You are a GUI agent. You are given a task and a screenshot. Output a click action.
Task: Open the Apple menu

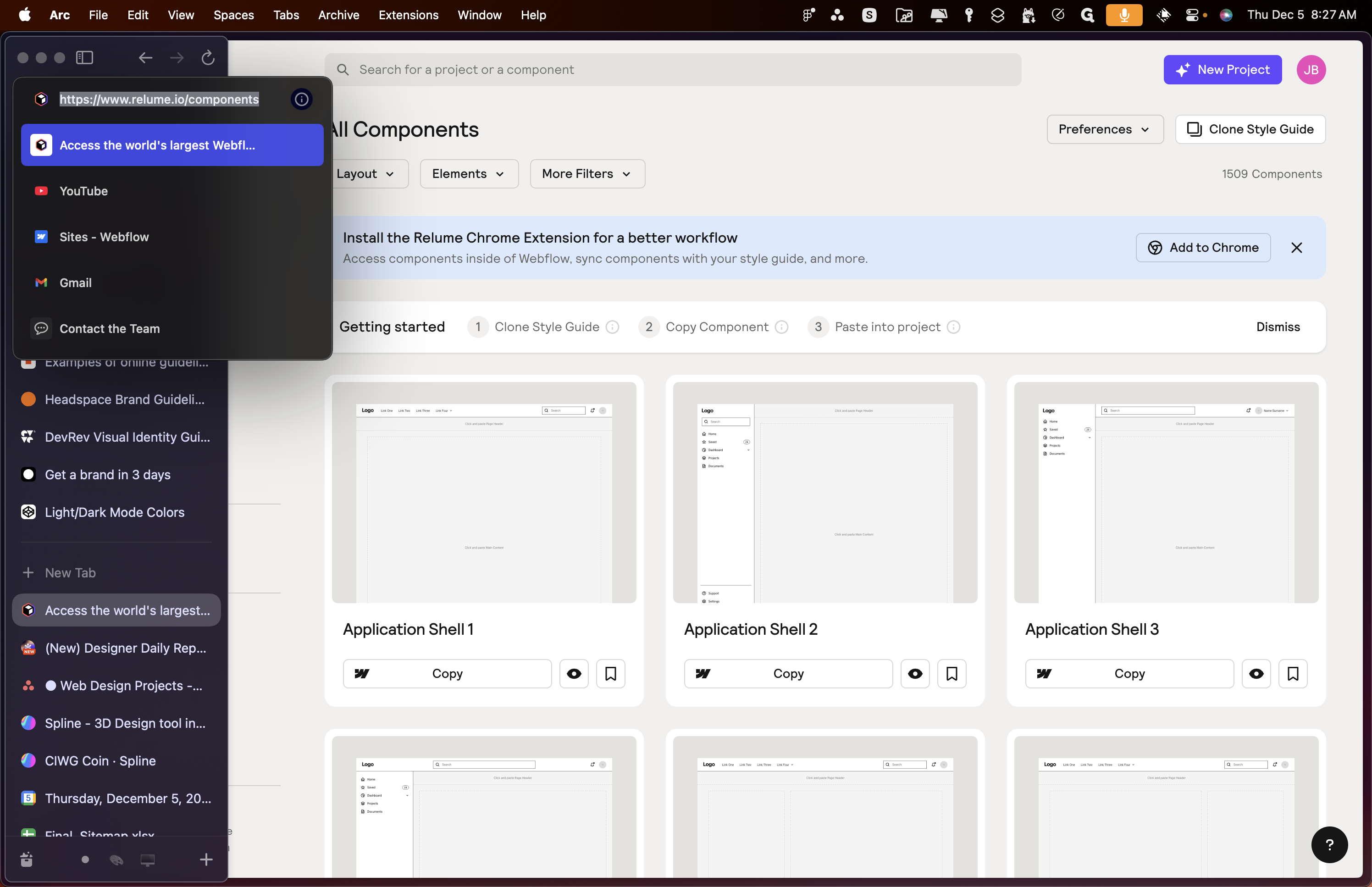(25, 15)
